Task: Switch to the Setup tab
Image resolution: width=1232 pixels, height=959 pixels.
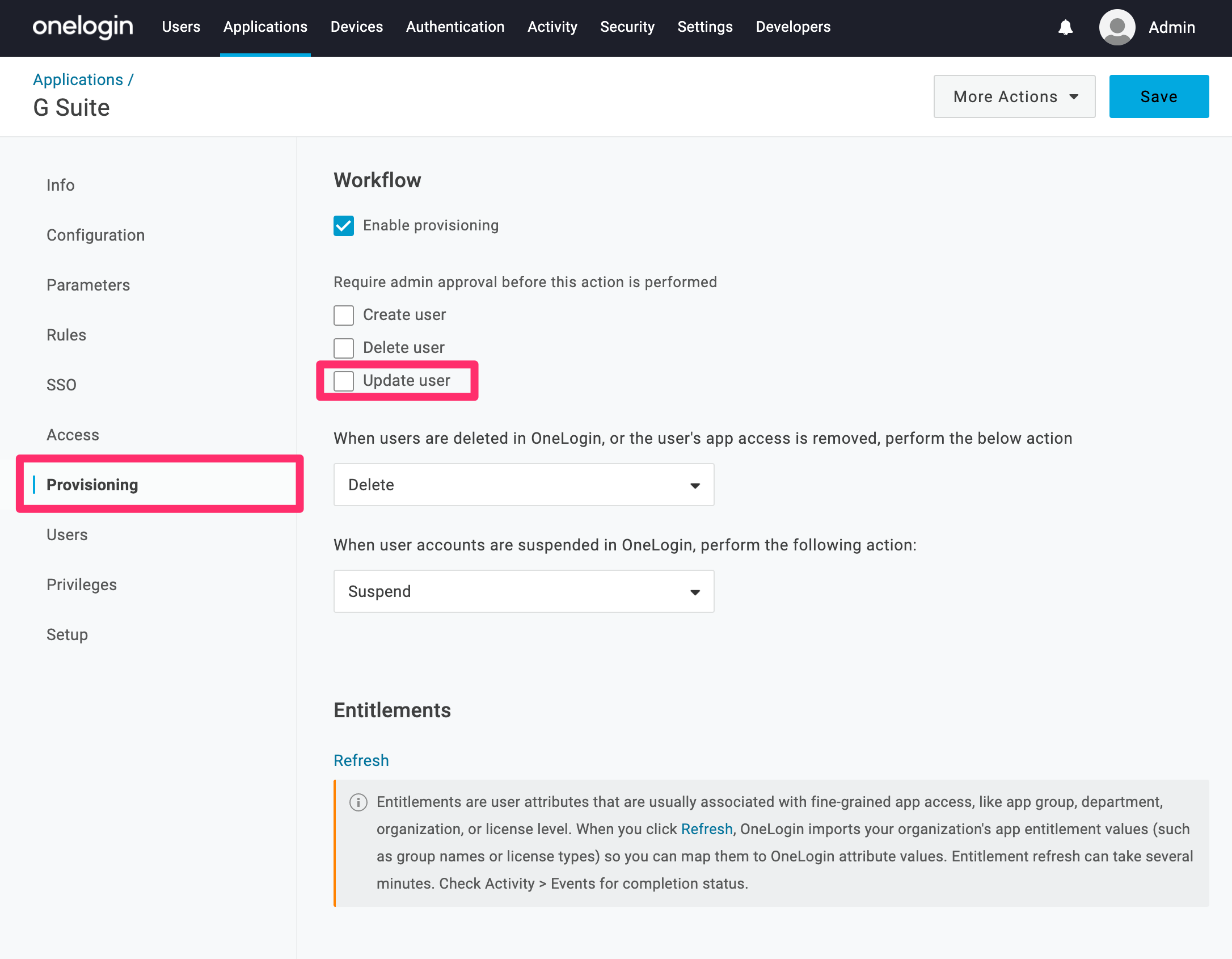Action: [x=67, y=634]
